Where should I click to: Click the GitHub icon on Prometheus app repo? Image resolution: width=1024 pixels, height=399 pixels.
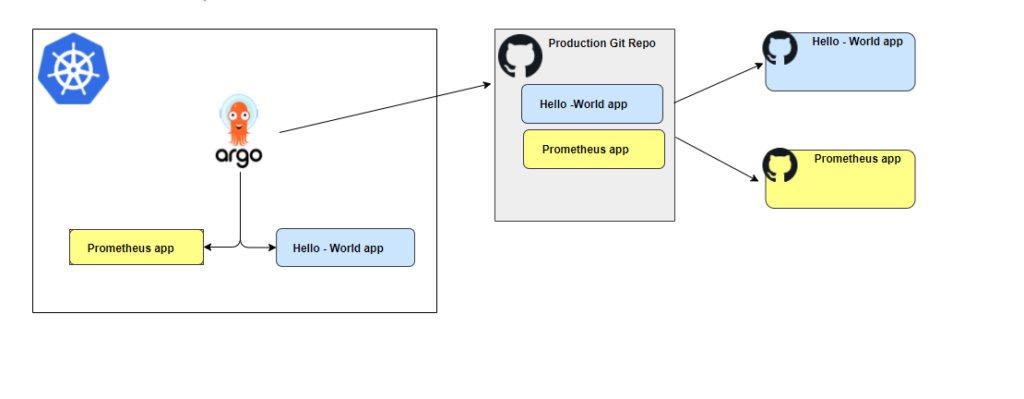click(x=780, y=165)
